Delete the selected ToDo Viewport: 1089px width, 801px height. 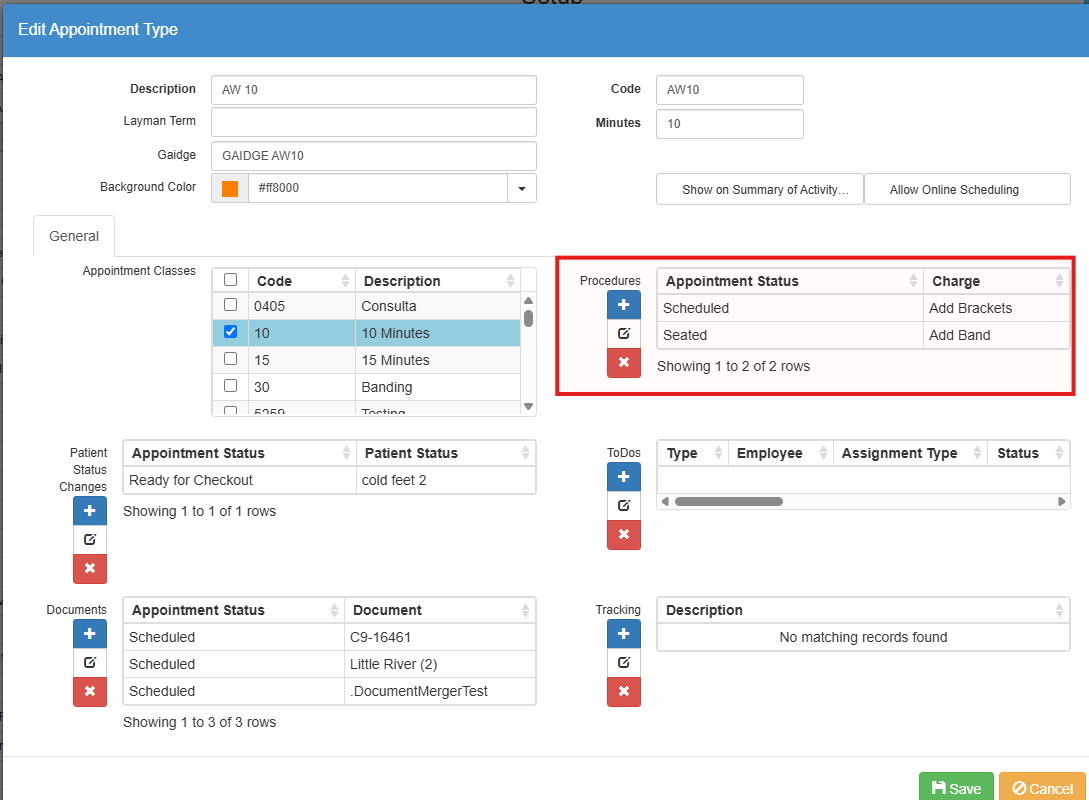tap(624, 534)
